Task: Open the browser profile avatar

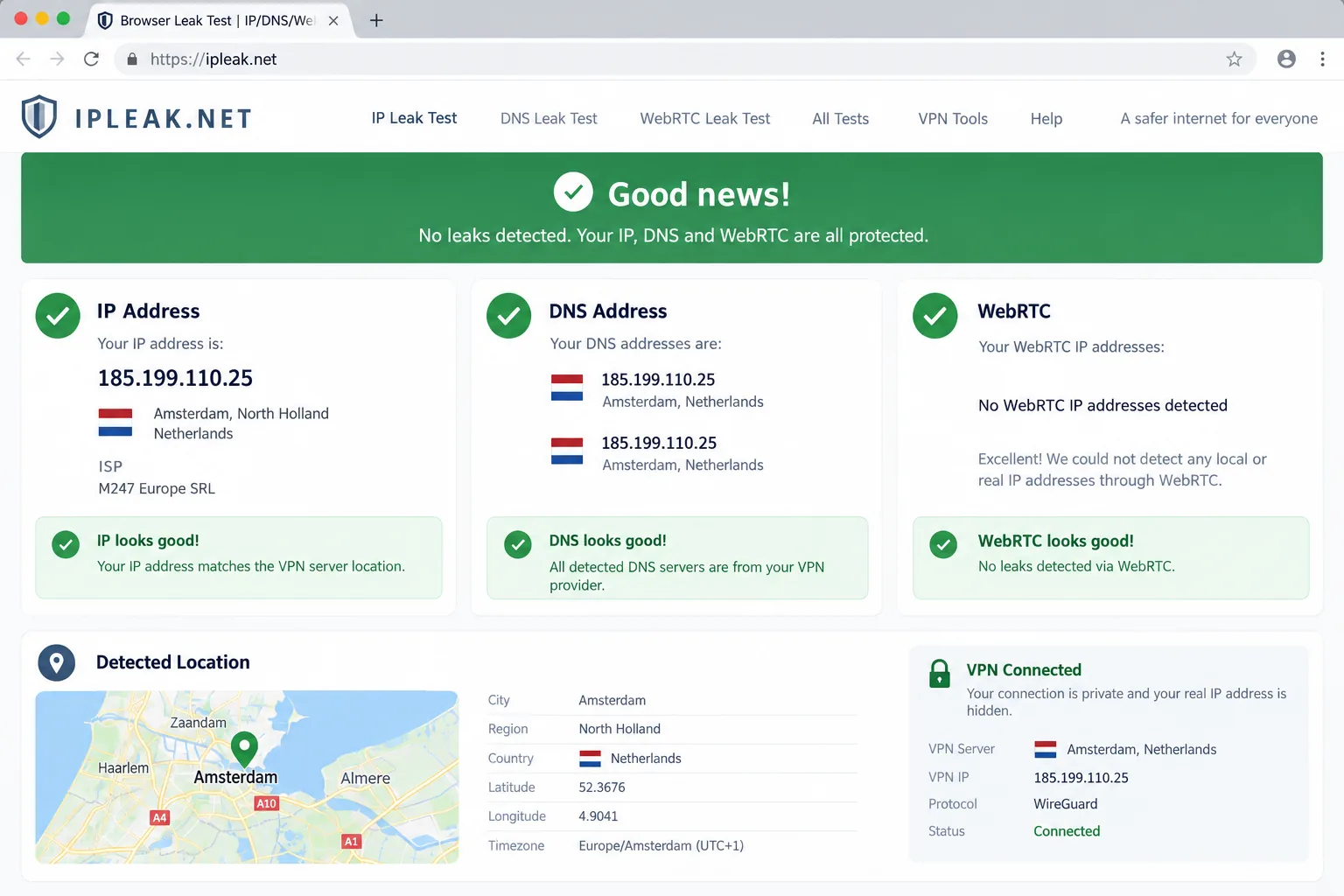Action: (x=1286, y=59)
